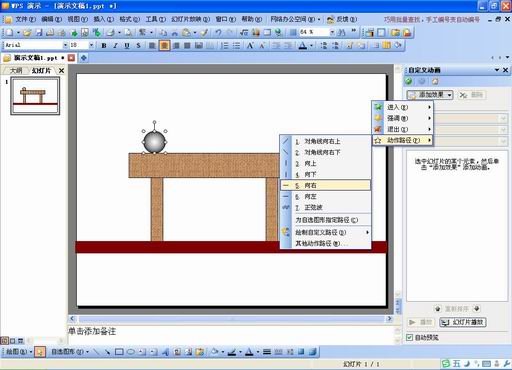Select slide 1 thumbnail
This screenshot has height=370, width=512.
35,96
